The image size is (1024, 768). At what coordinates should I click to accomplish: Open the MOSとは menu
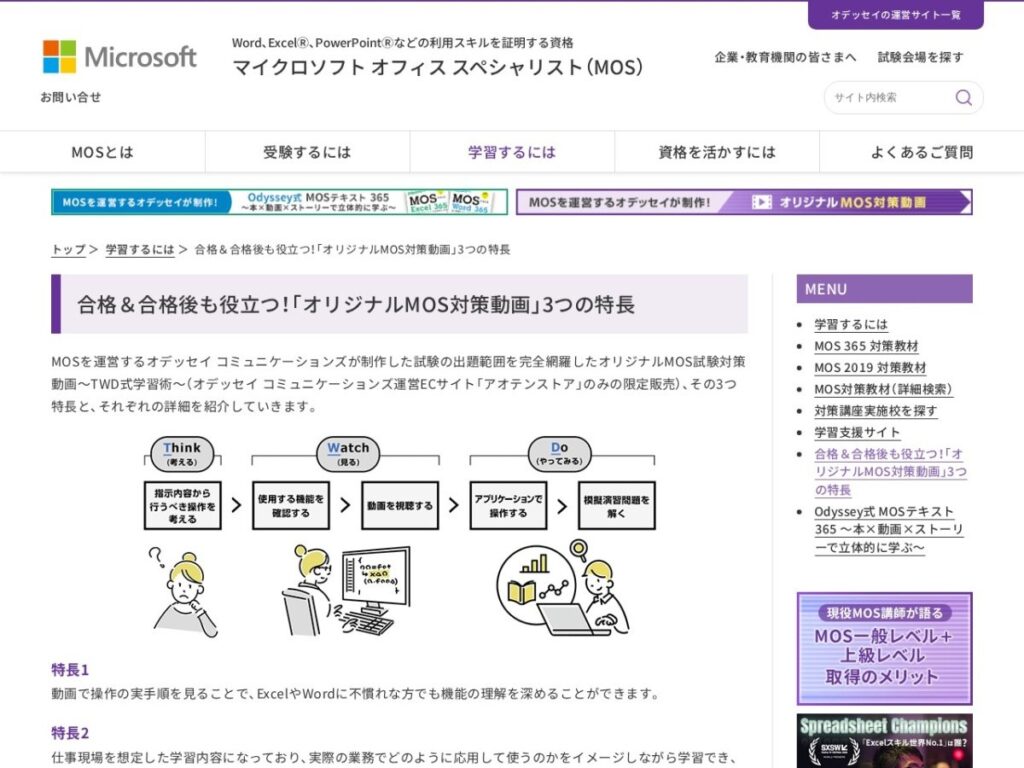click(103, 152)
